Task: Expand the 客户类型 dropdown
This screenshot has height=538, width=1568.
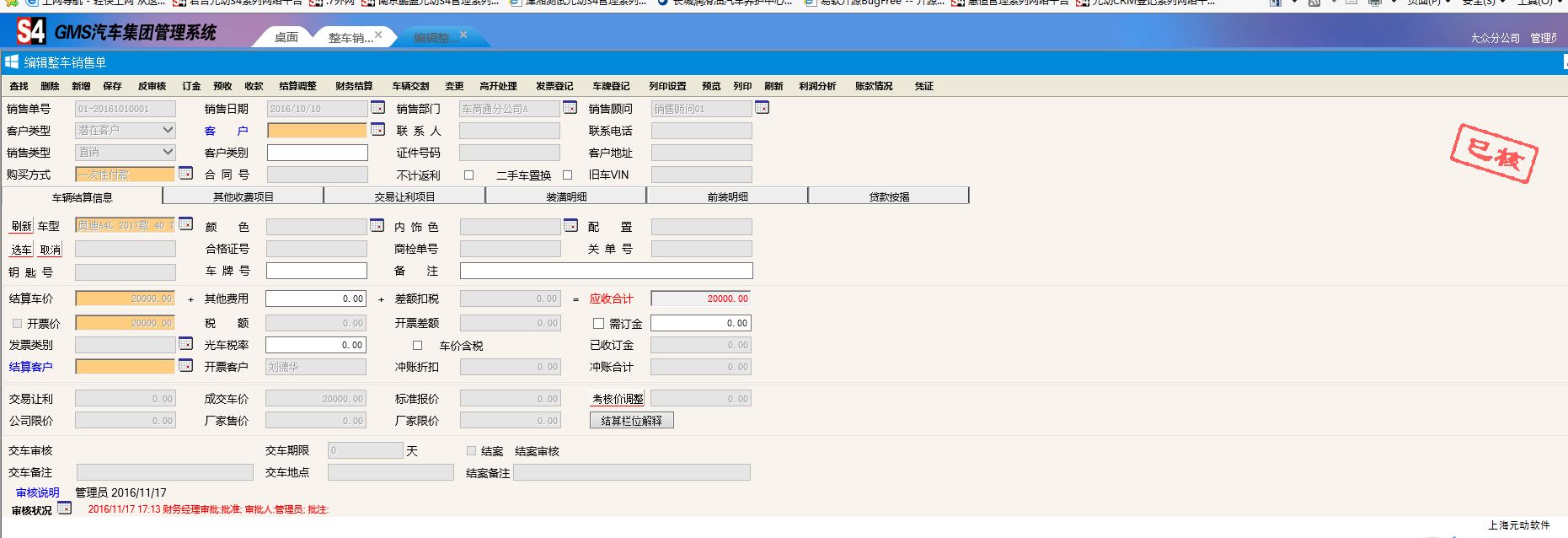Action: (168, 130)
